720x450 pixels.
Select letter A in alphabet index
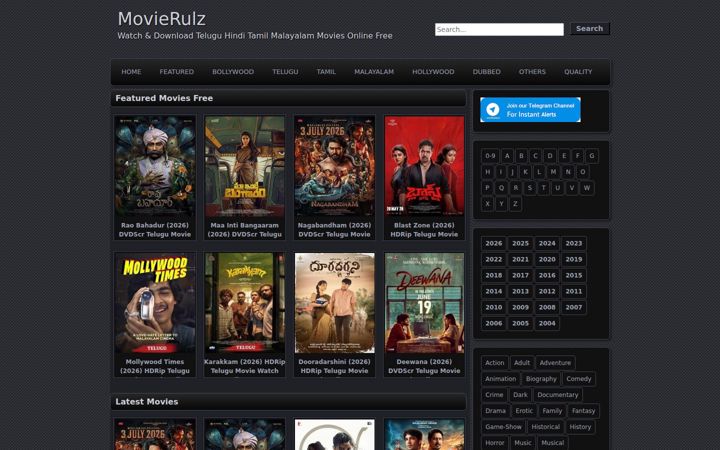click(x=507, y=156)
